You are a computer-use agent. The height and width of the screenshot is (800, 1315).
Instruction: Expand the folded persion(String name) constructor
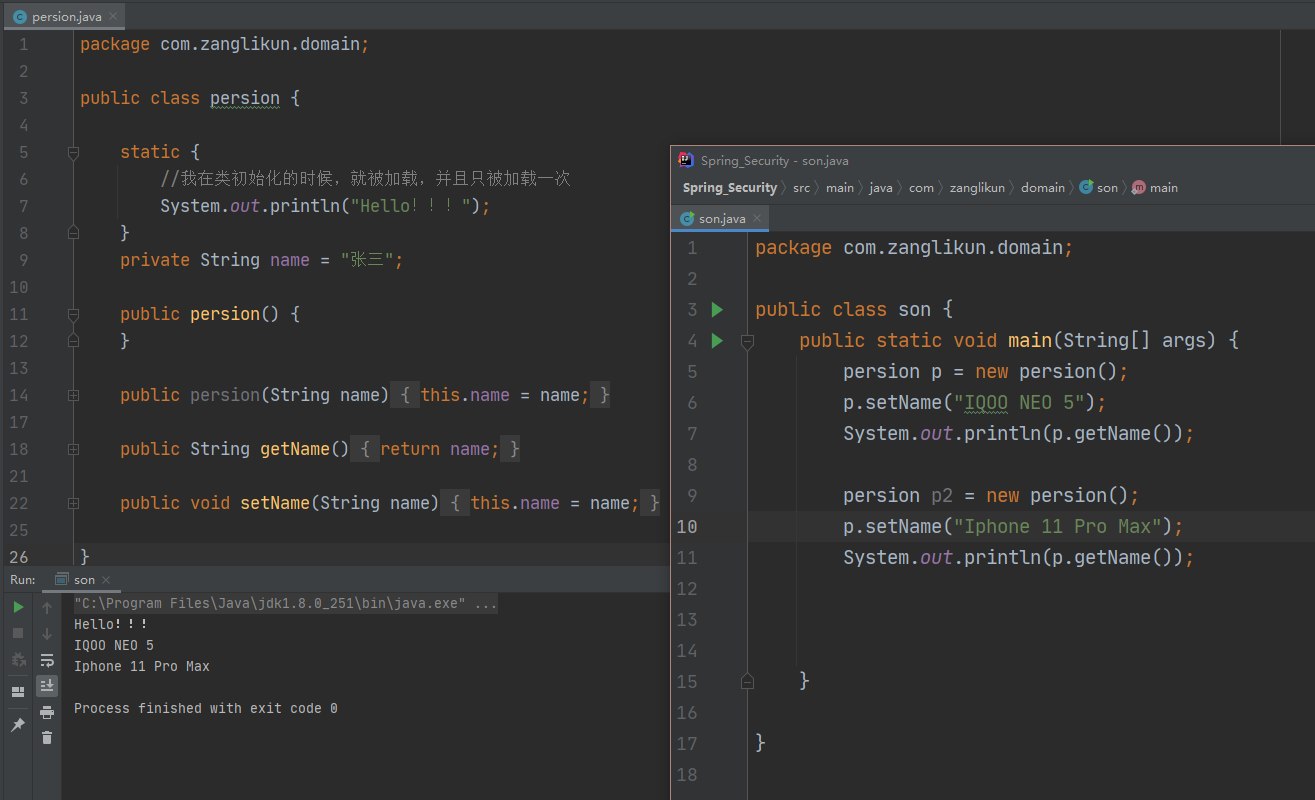(x=73, y=395)
